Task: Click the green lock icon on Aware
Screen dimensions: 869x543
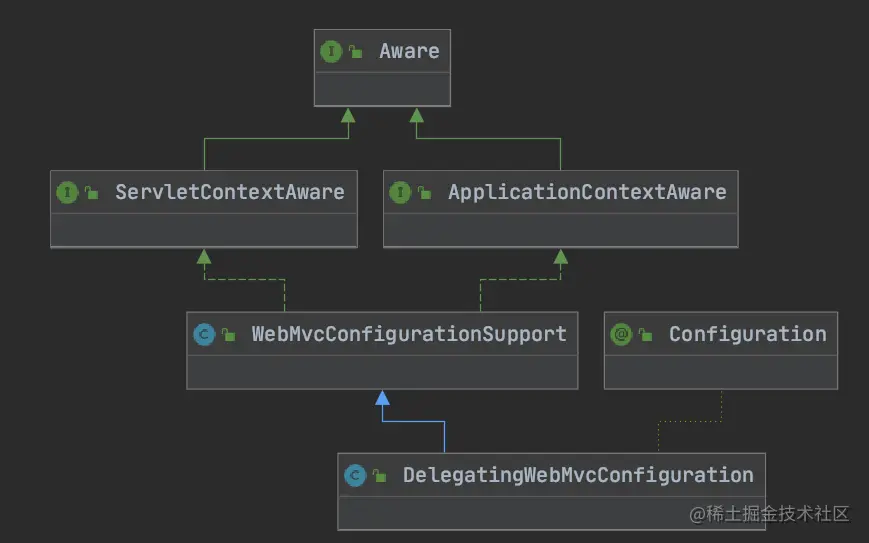Action: click(x=356, y=52)
